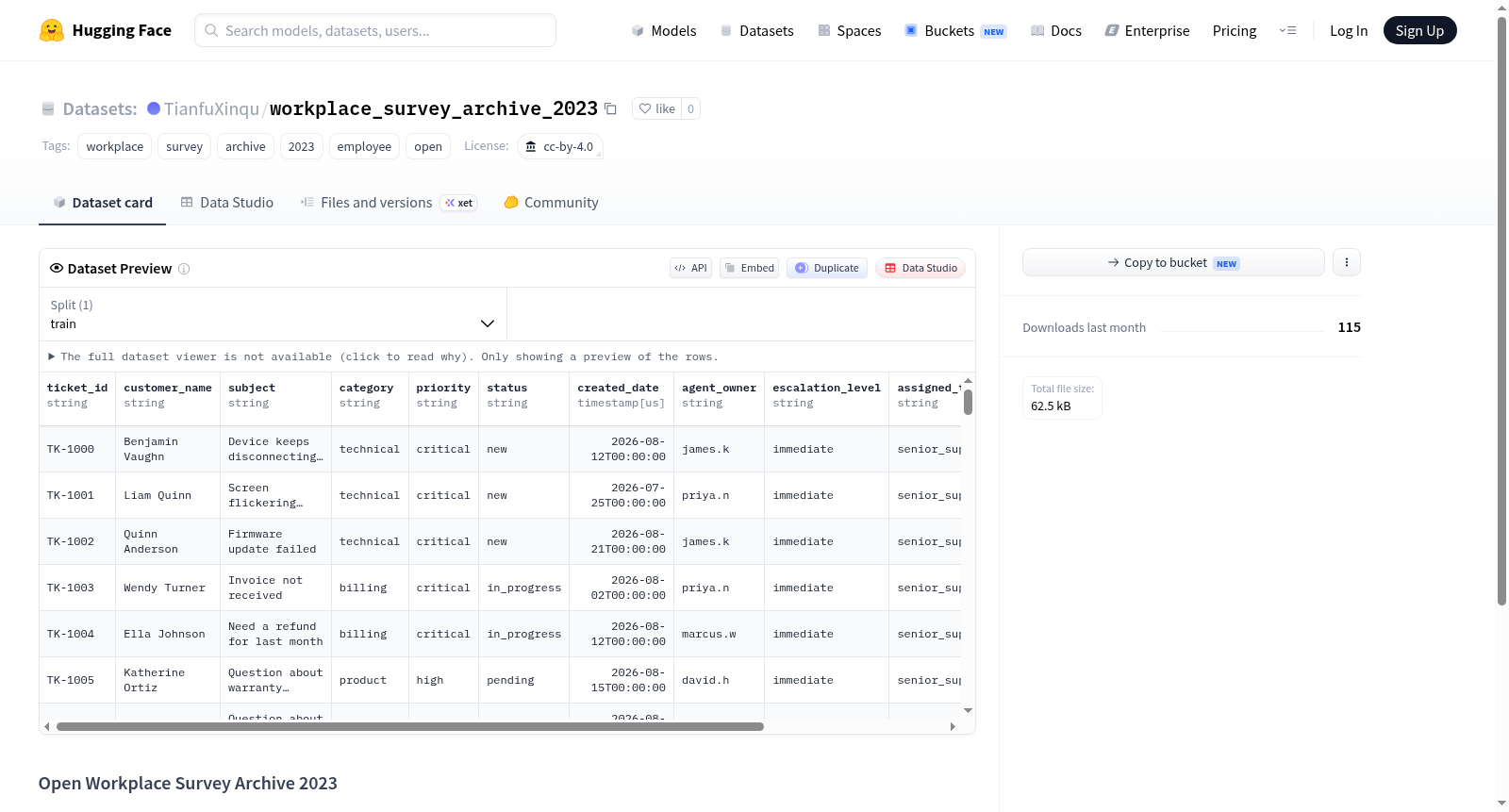This screenshot has height=812, width=1509.
Task: Switch to the Data Studio tab
Action: click(227, 203)
